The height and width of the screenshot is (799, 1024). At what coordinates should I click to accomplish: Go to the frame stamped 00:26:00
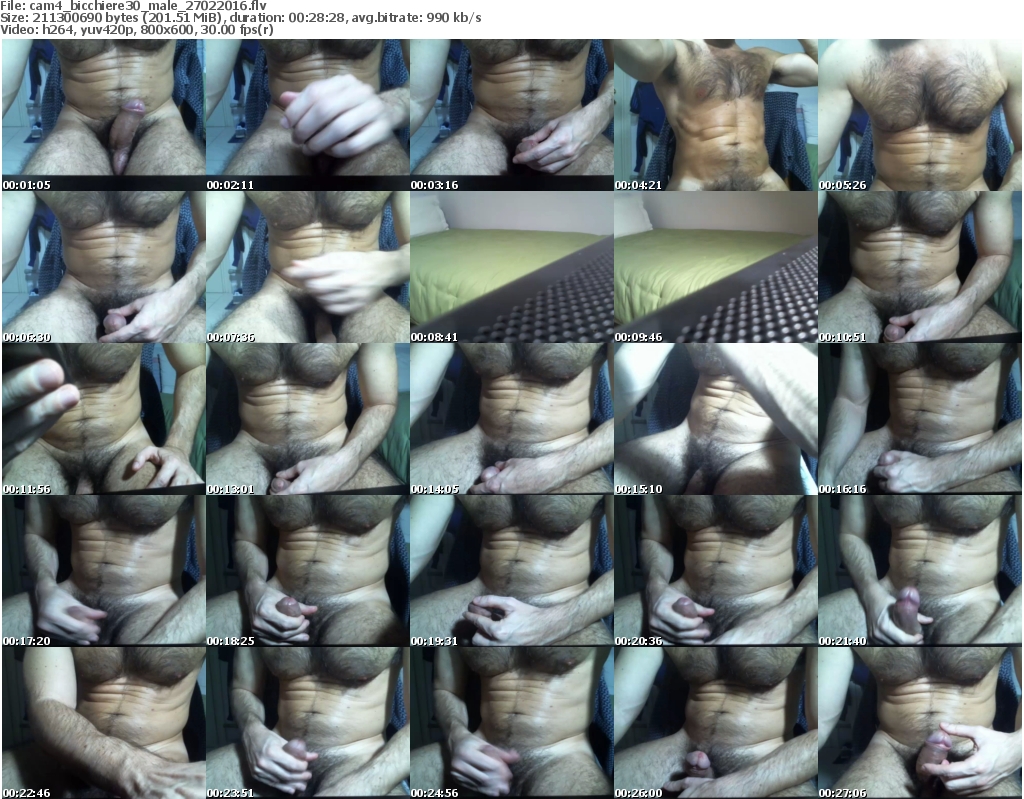point(716,723)
